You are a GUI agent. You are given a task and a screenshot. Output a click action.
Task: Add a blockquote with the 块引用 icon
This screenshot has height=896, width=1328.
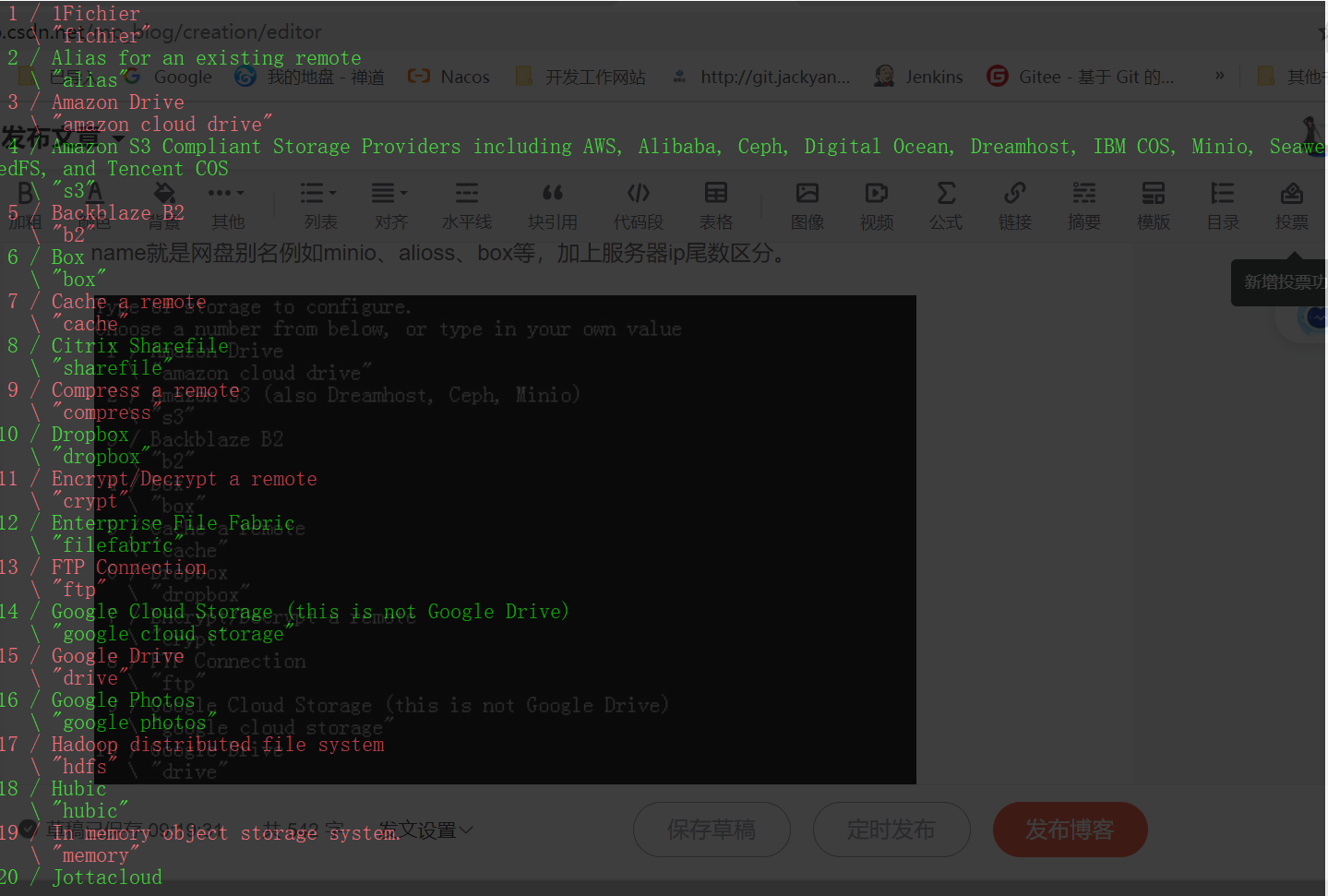[x=552, y=205]
